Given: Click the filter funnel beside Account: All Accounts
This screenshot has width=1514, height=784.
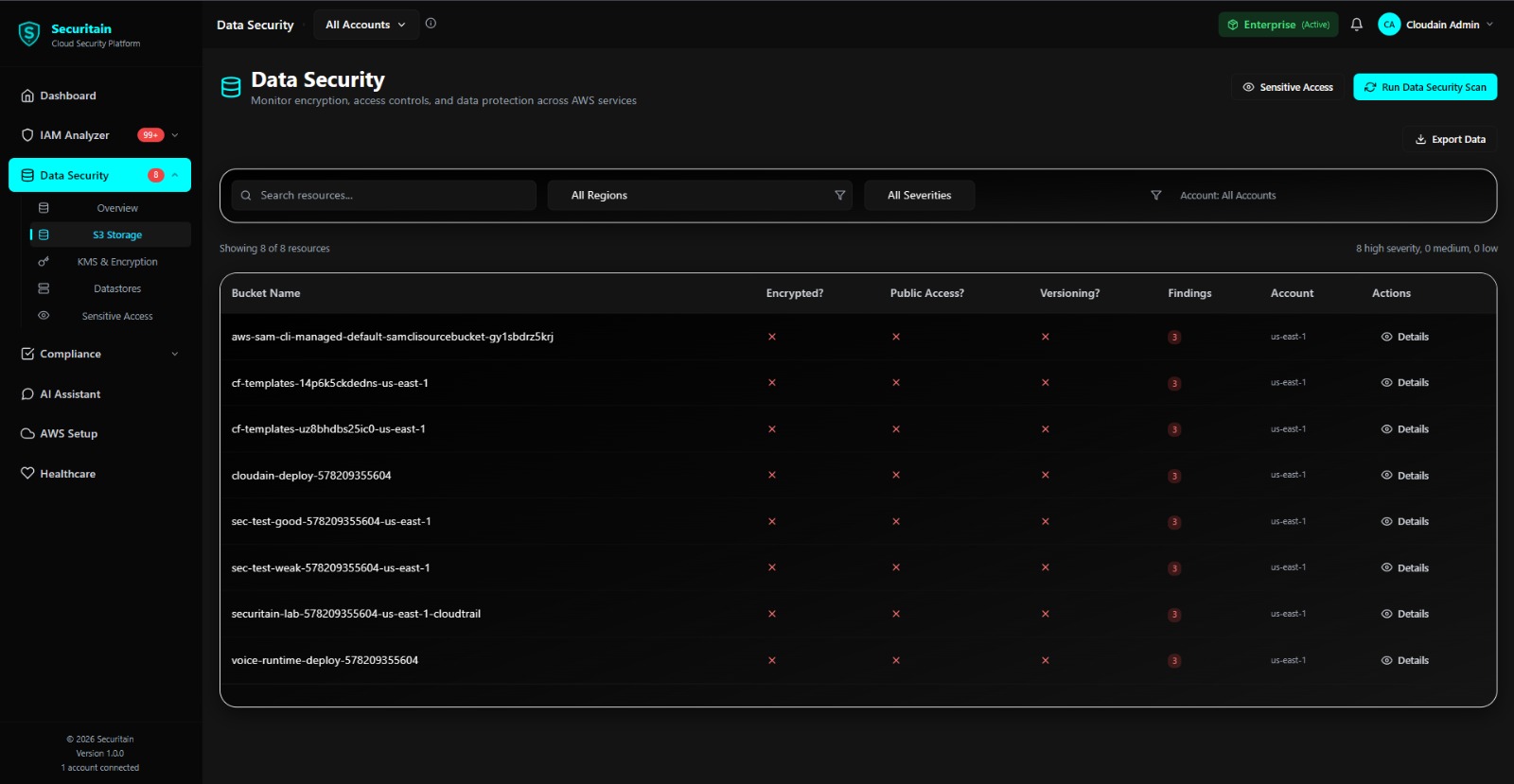Looking at the screenshot, I should click(1155, 196).
